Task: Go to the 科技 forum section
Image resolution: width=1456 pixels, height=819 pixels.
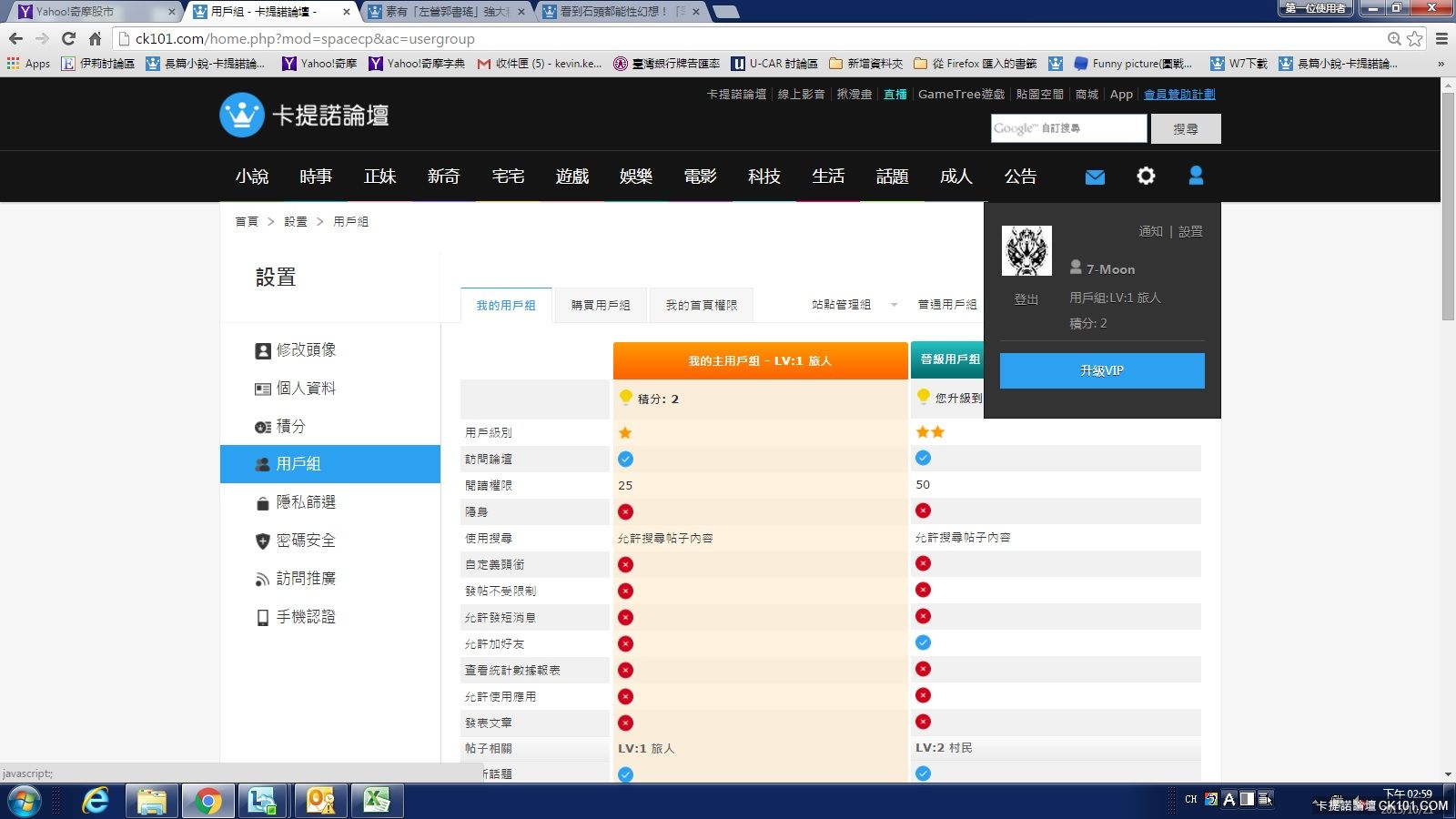Action: tap(764, 177)
